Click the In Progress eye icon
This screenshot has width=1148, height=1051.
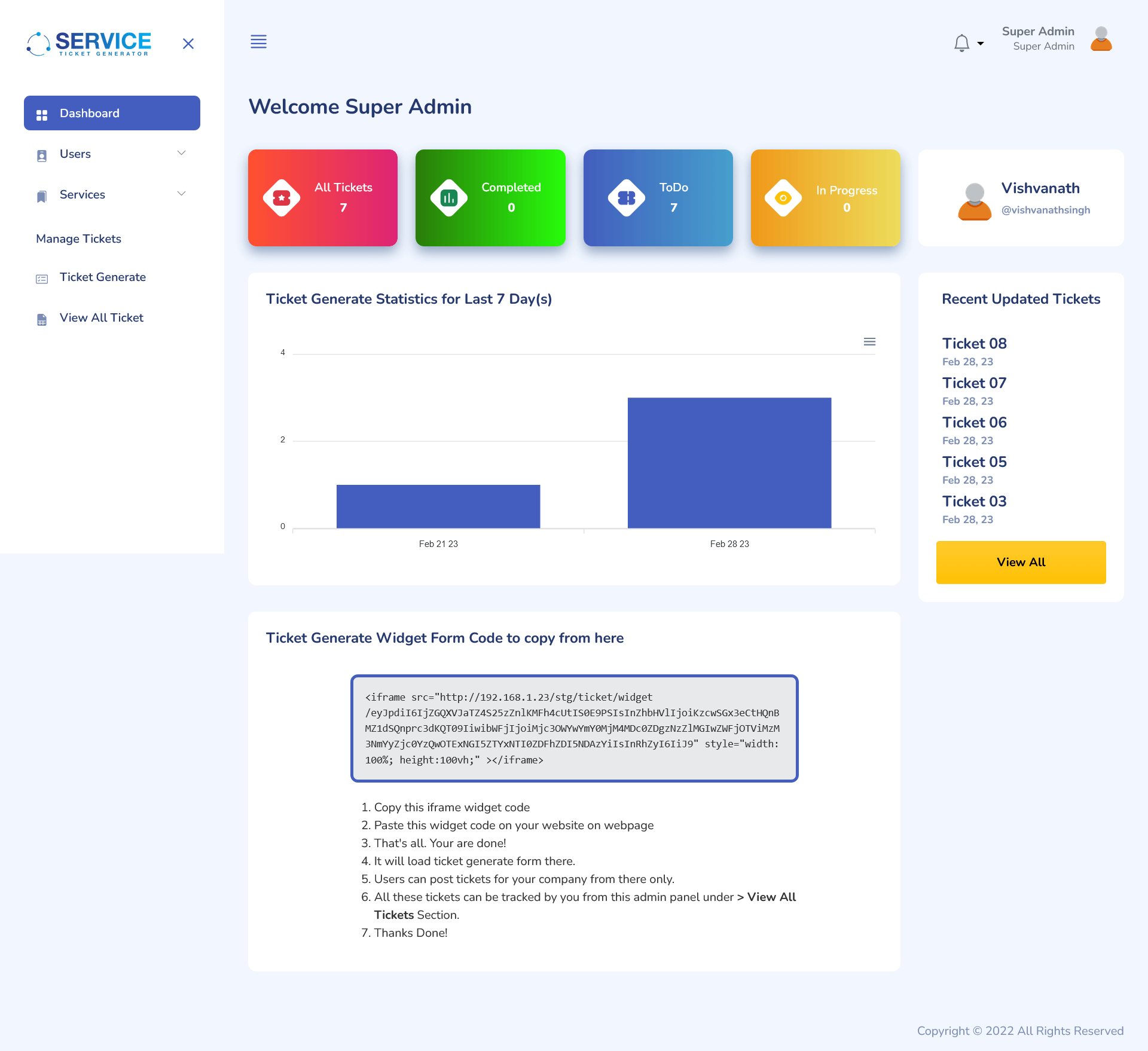(x=783, y=198)
